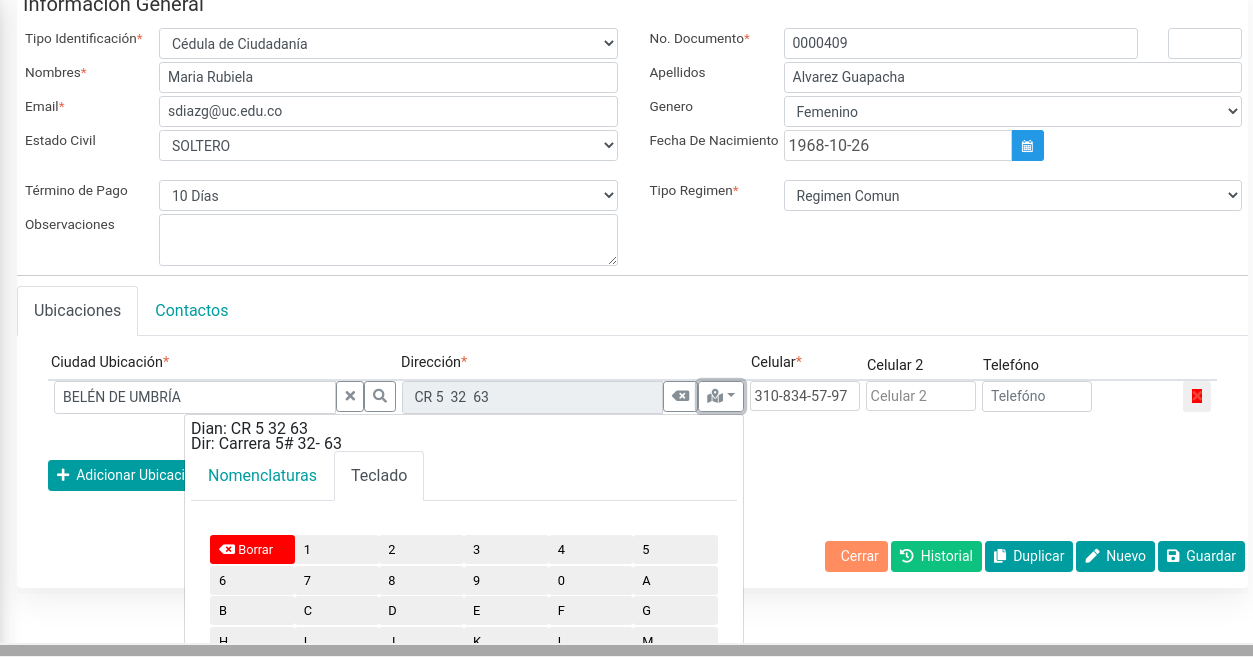Click the Fecha De Nacimiento date field
The width and height of the screenshot is (1253, 657).
tap(898, 146)
